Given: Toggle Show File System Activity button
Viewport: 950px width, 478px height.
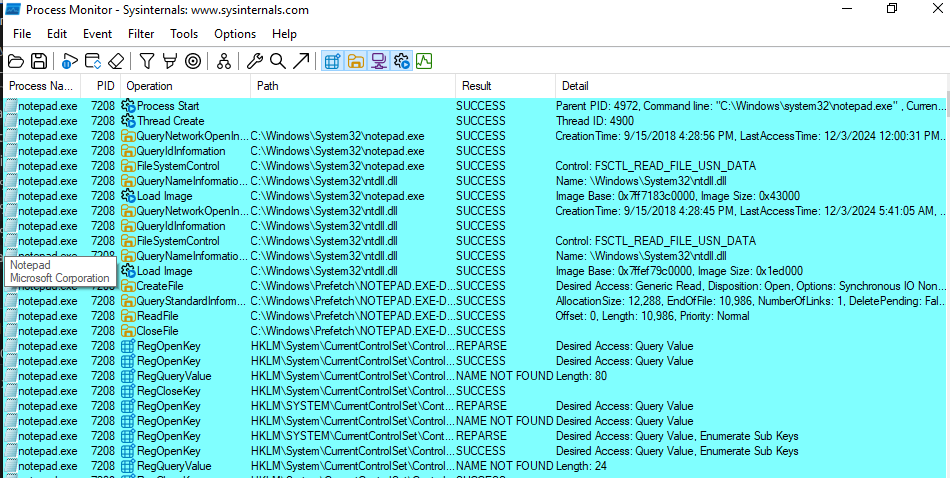Looking at the screenshot, I should click(x=355, y=61).
